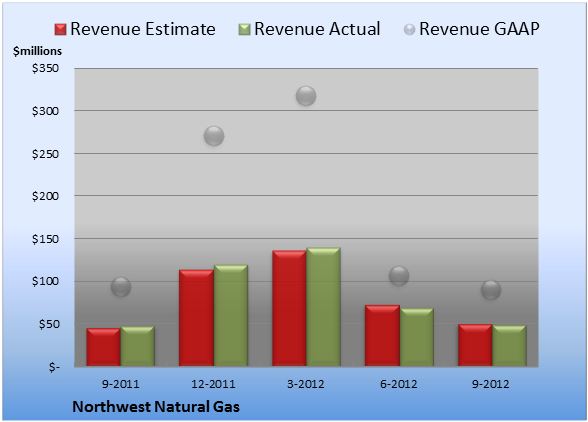Screen dimensions: 588x422
Task: Click the $- zero axis label
Action: pos(54,367)
